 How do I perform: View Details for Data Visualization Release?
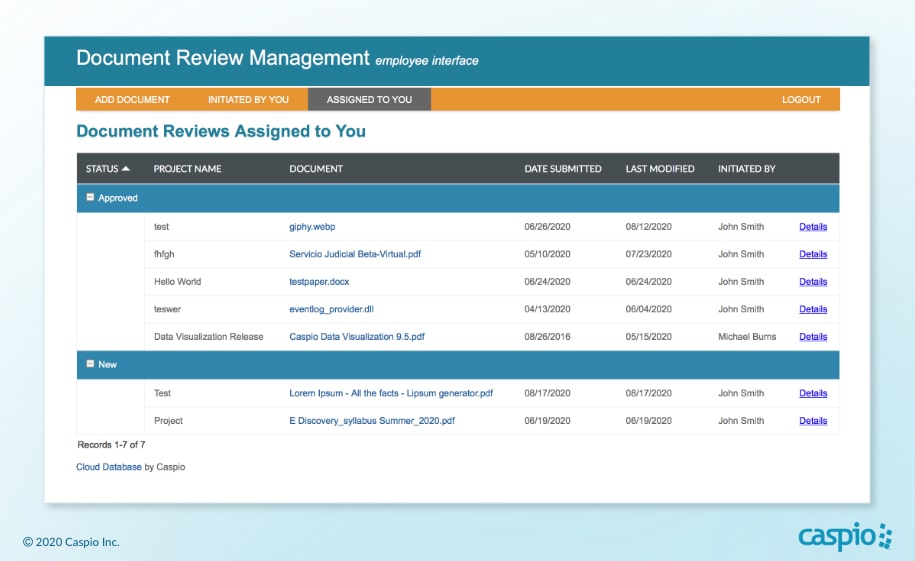813,337
